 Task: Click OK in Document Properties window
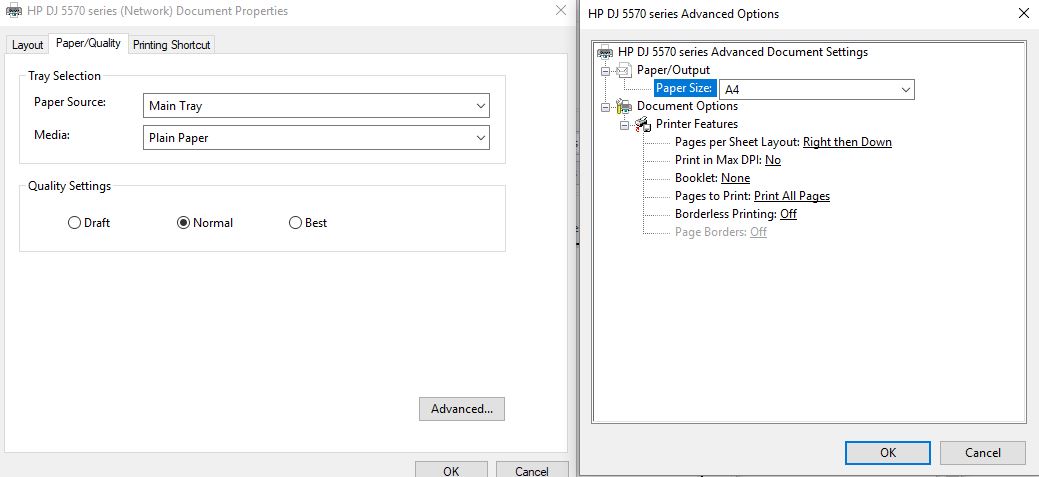(451, 470)
